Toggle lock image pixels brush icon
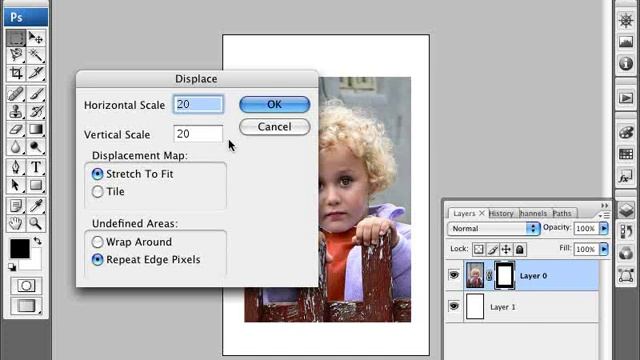 pos(493,249)
